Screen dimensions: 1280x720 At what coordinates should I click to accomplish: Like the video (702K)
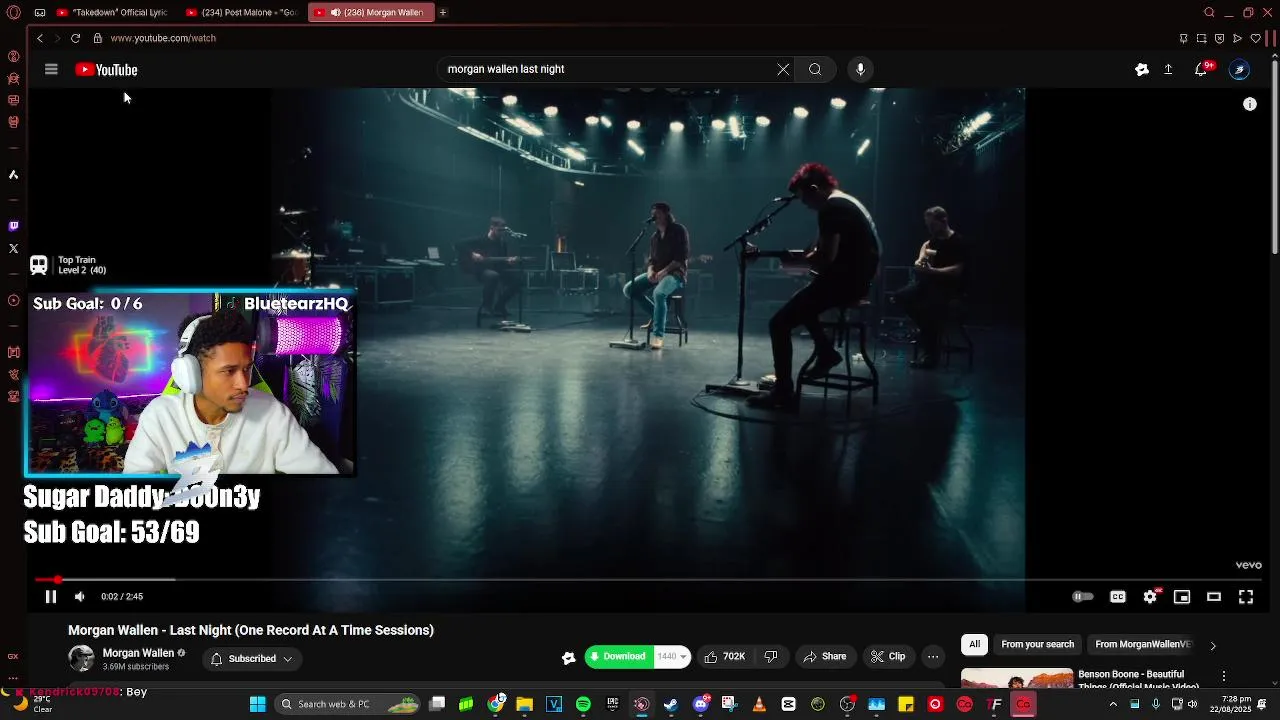tap(725, 656)
